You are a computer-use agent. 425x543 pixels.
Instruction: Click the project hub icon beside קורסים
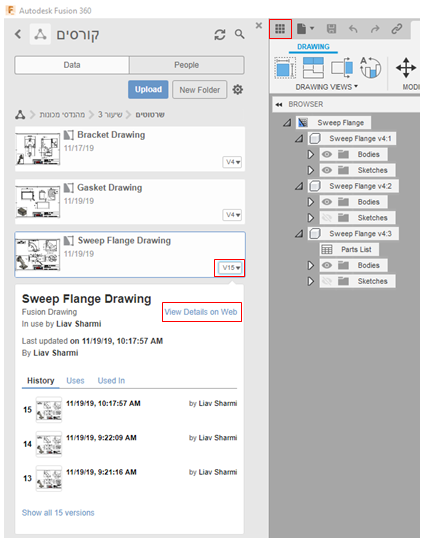(40, 34)
